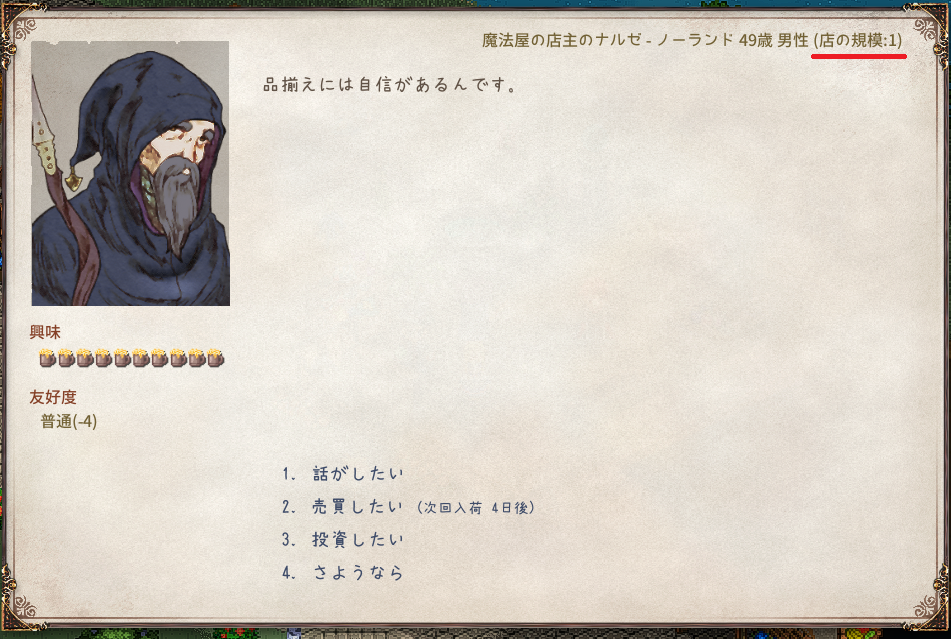
Task: Say さようなら to end conversation
Action: pyautogui.click(x=343, y=572)
